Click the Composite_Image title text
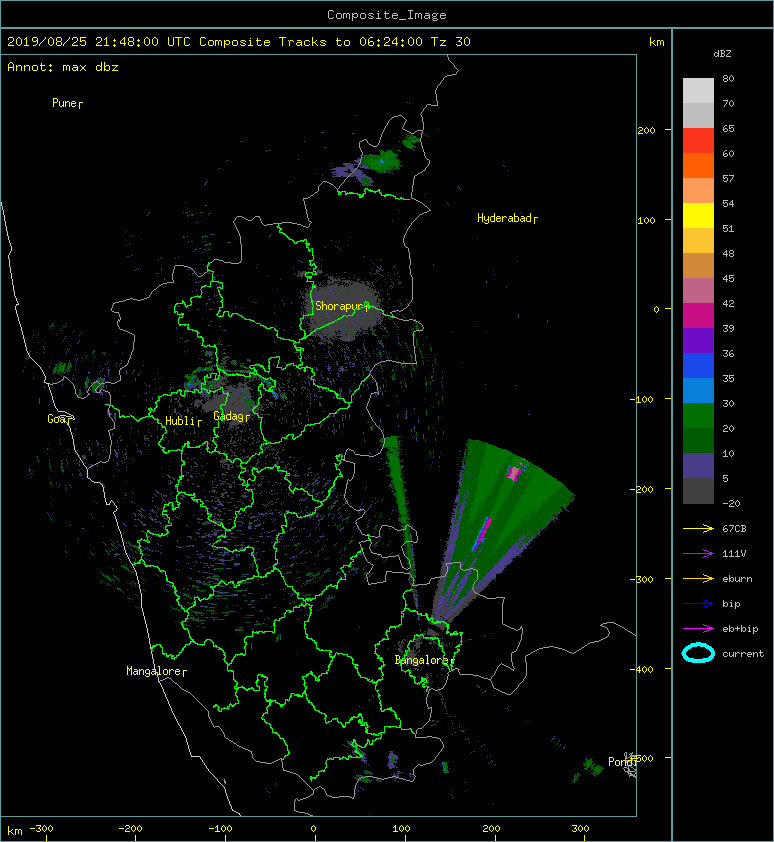The height and width of the screenshot is (842, 774). [387, 15]
